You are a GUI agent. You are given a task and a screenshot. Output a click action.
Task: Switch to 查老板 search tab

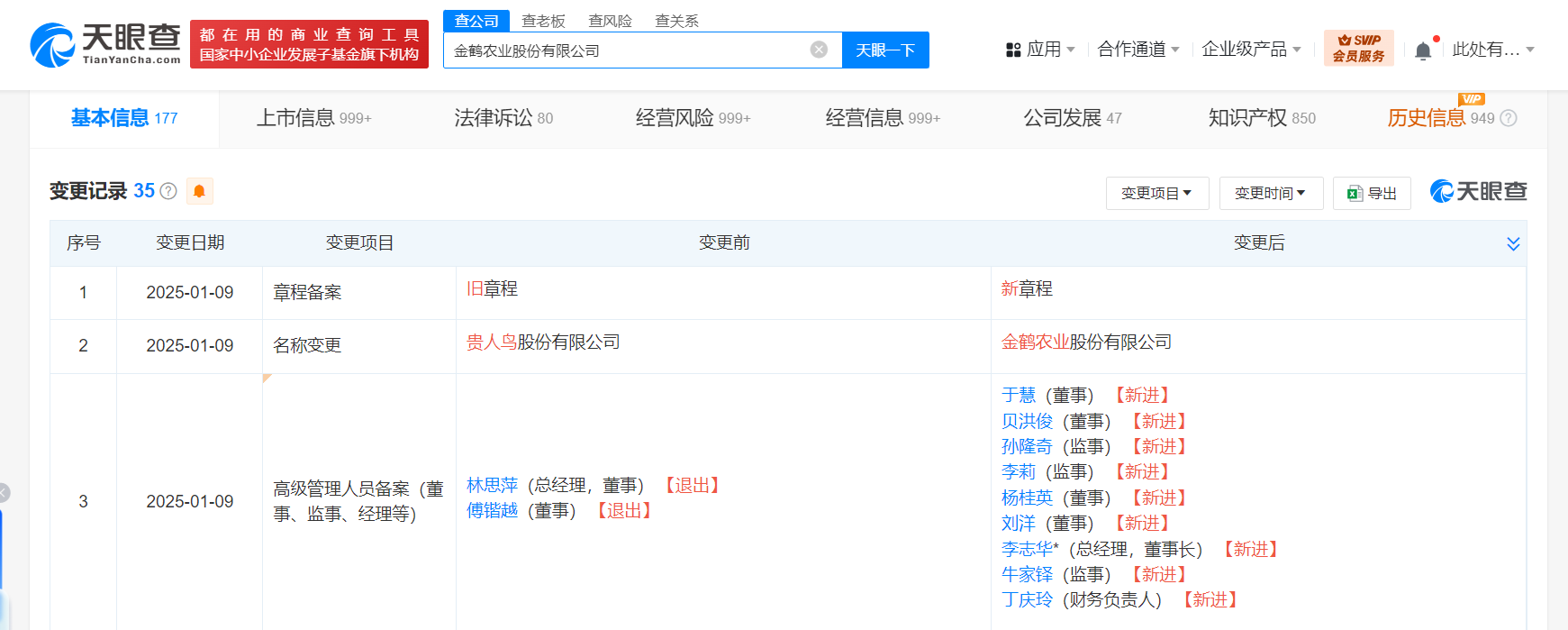[x=543, y=21]
